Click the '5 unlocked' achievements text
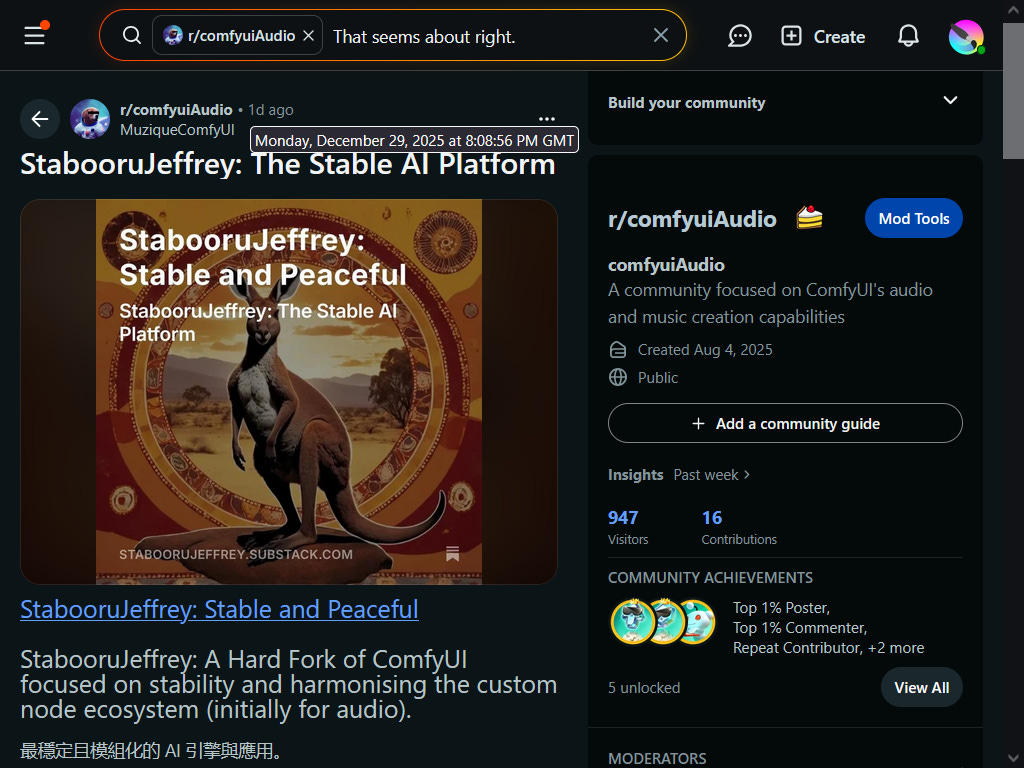Screen dimensions: 1024x768 (644, 688)
